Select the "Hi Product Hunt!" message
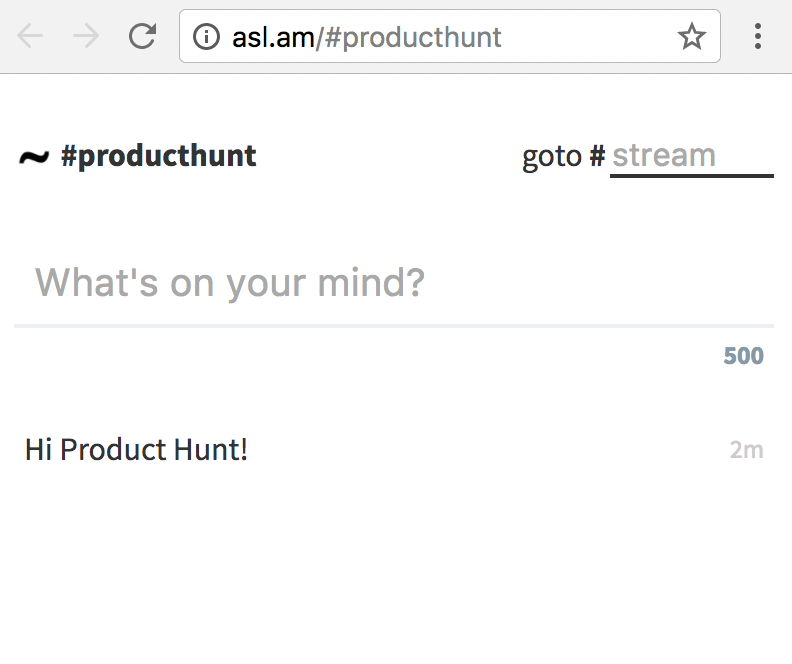 pyautogui.click(x=136, y=450)
